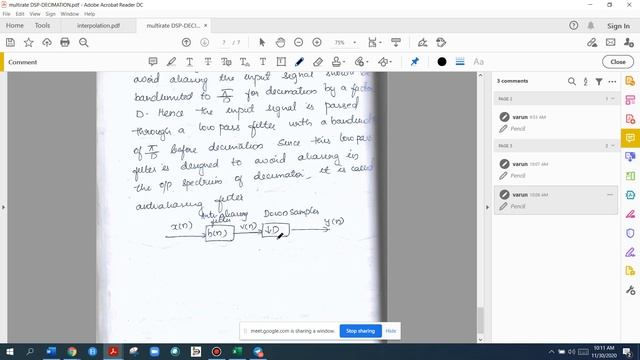Click Hide on the sharing notification
Image resolution: width=640 pixels, height=360 pixels.
coord(391,331)
